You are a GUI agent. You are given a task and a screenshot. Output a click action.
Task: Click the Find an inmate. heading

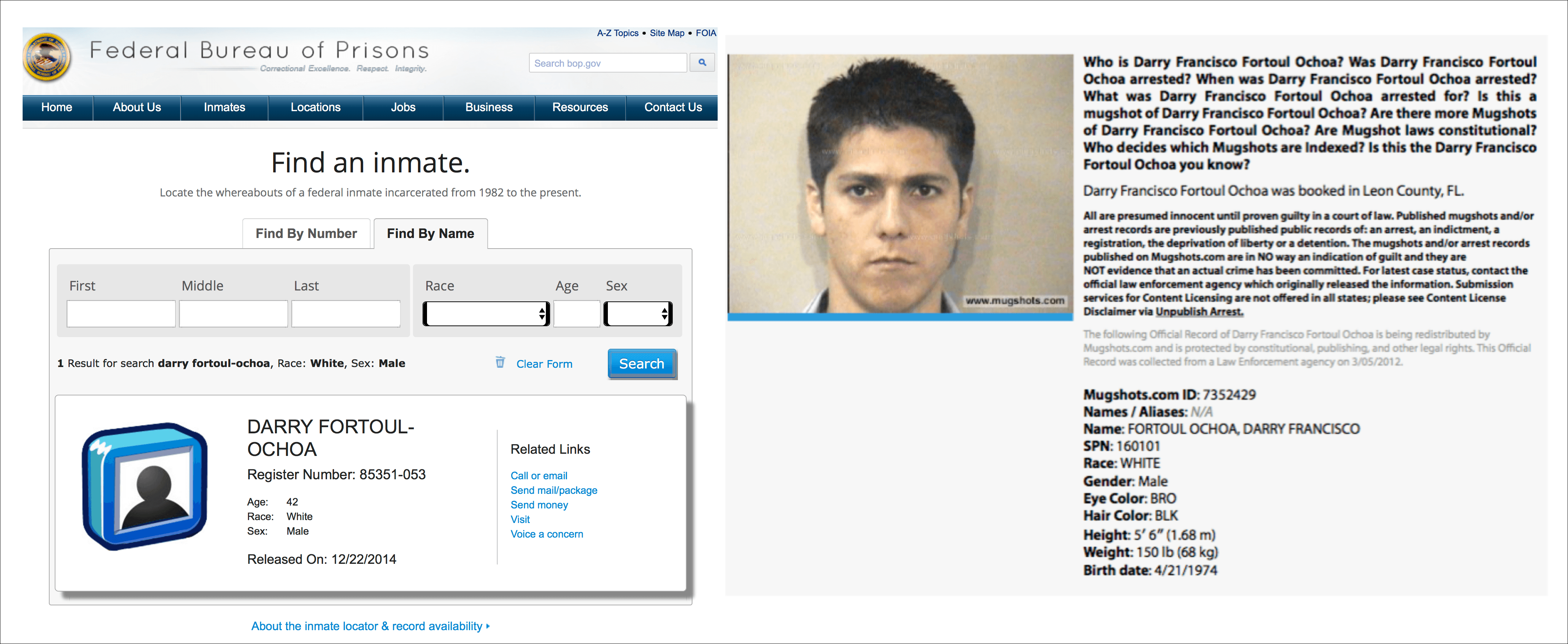[370, 163]
